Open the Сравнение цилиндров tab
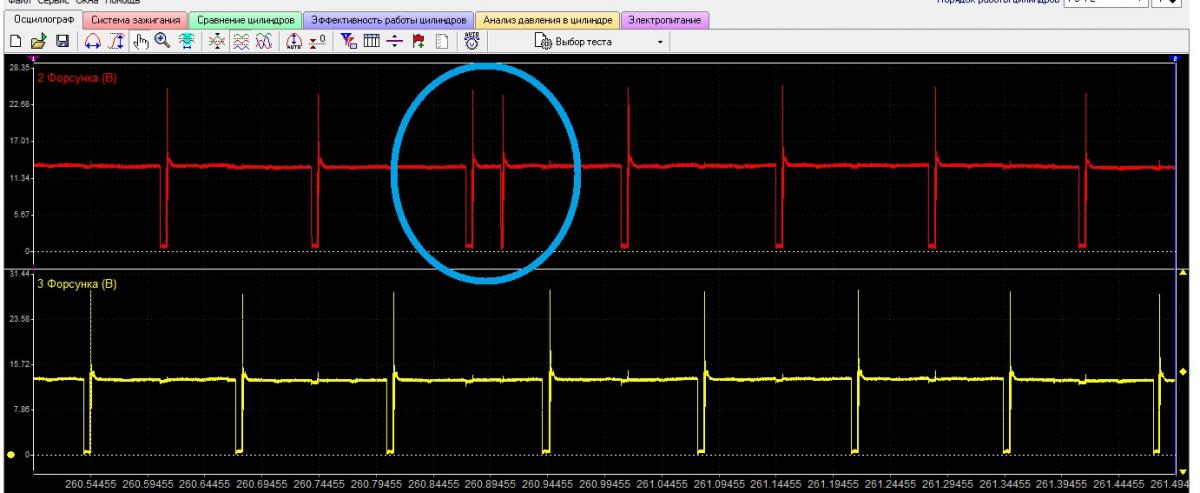This screenshot has height=493, width=1200. pyautogui.click(x=245, y=19)
